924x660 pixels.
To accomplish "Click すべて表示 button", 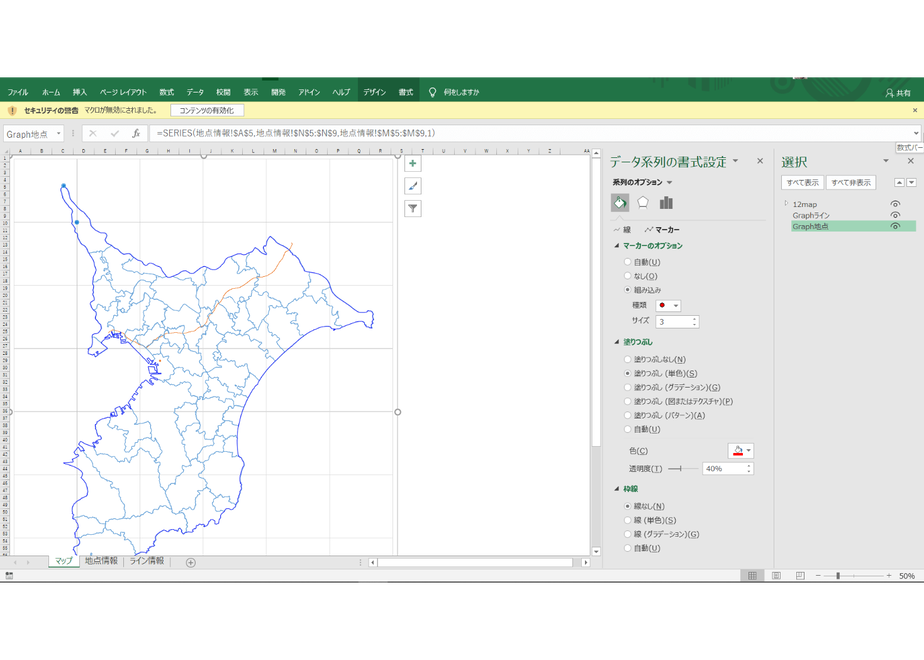I will coord(803,183).
